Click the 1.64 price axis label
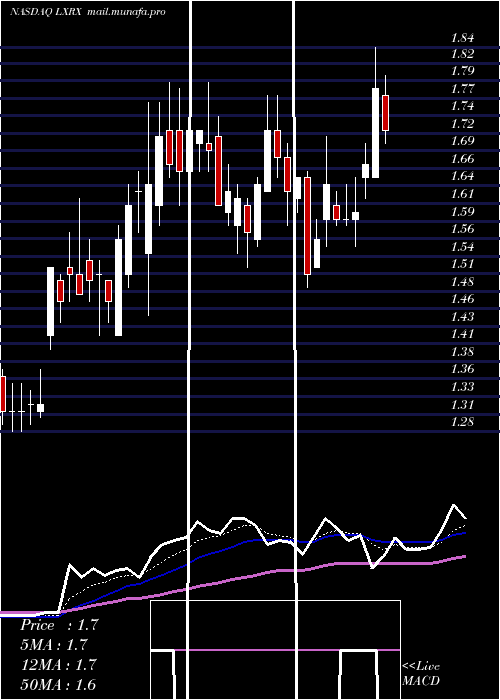The width and height of the screenshot is (500, 700). (462, 177)
